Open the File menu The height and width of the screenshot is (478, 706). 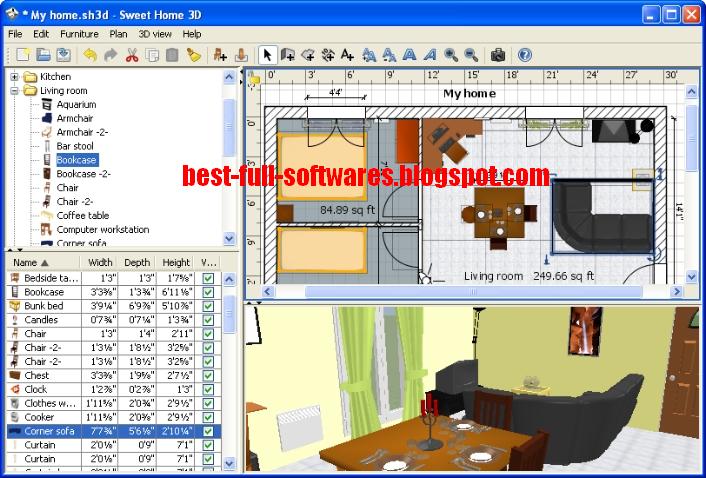(15, 34)
